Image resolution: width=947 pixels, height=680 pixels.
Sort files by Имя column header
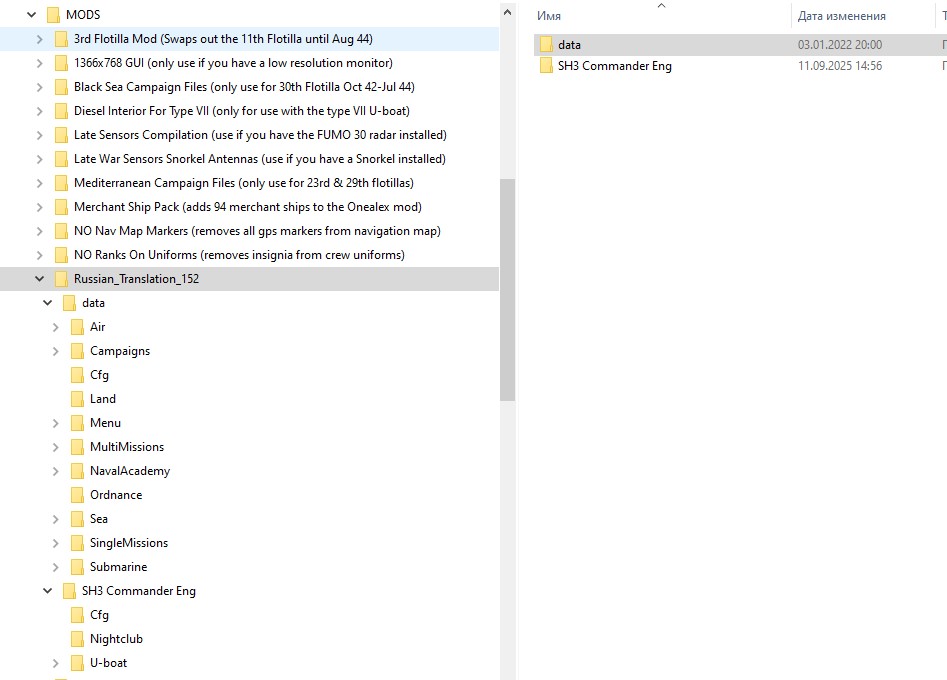[x=548, y=16]
